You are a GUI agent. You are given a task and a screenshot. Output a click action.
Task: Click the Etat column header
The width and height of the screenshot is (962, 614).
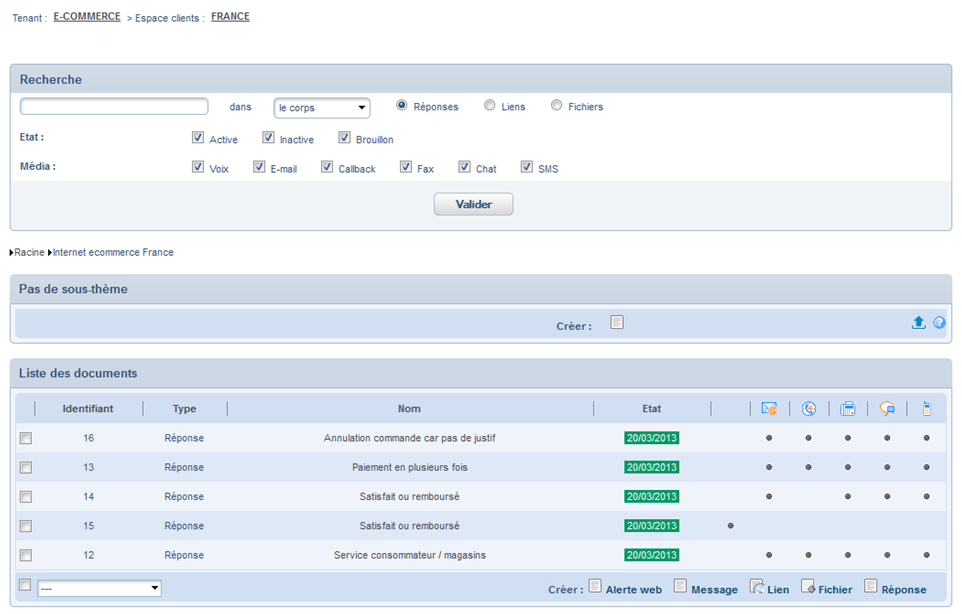click(652, 409)
